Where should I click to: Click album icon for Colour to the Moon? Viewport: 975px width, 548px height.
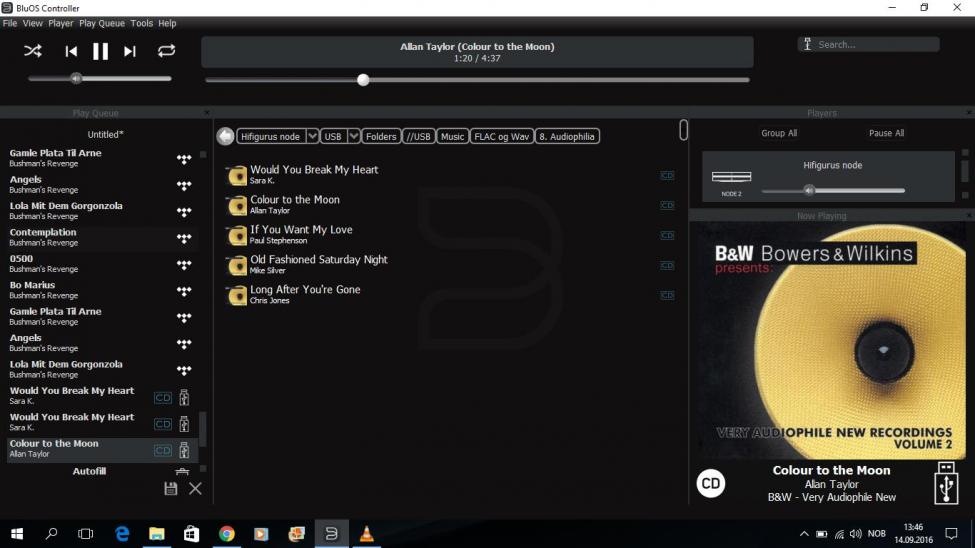(236, 205)
